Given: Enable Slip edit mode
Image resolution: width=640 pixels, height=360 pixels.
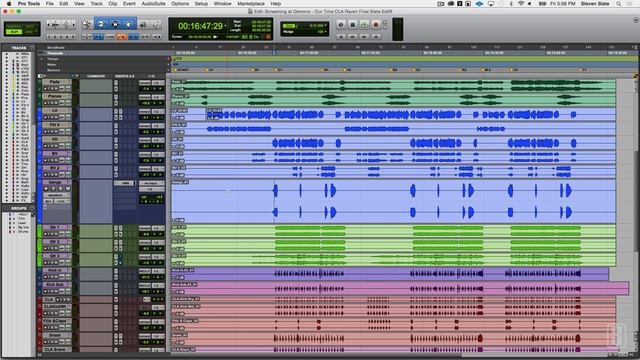Looking at the screenshot, I should coord(14,32).
